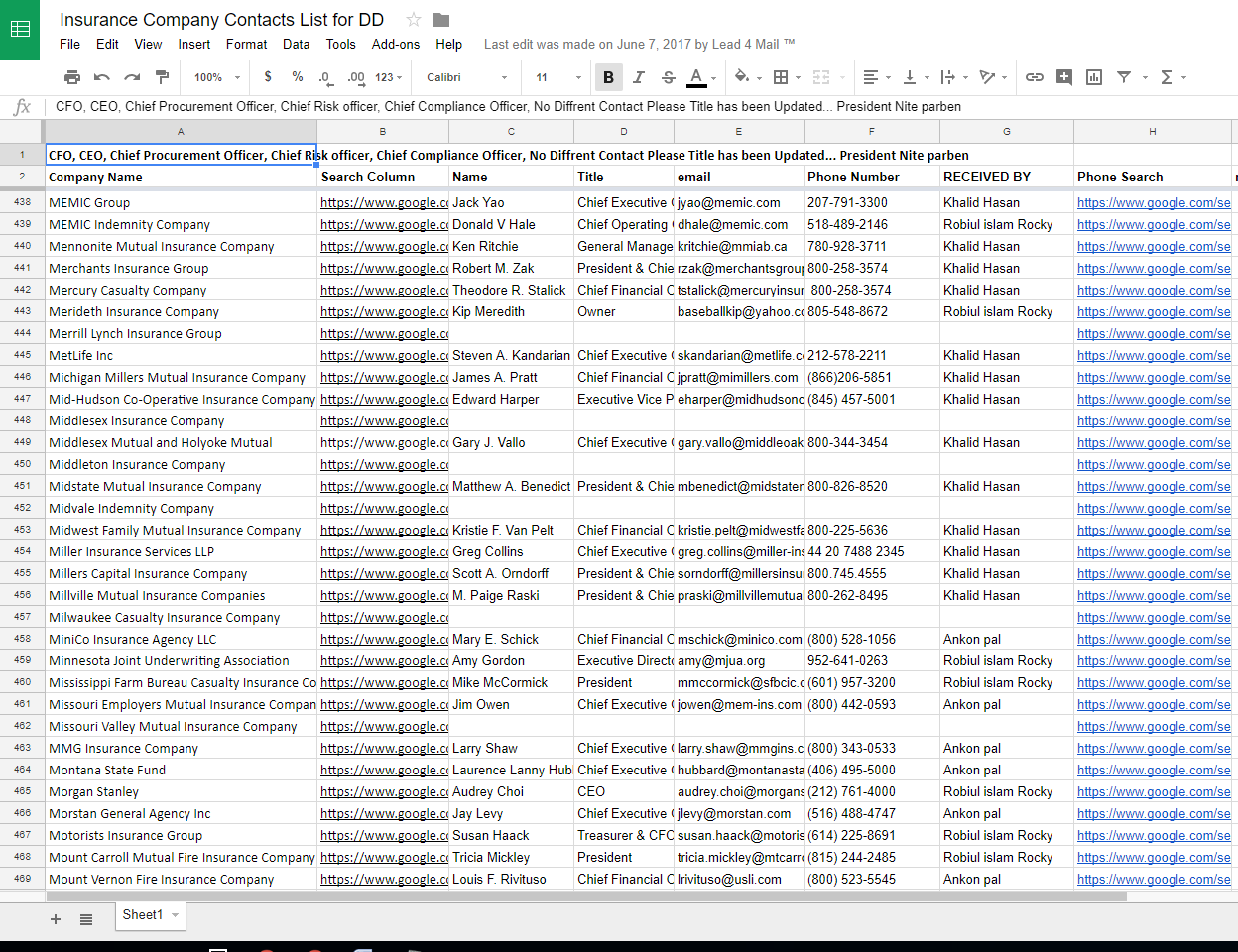
Task: Click the Insert comment icon
Action: 1064,77
